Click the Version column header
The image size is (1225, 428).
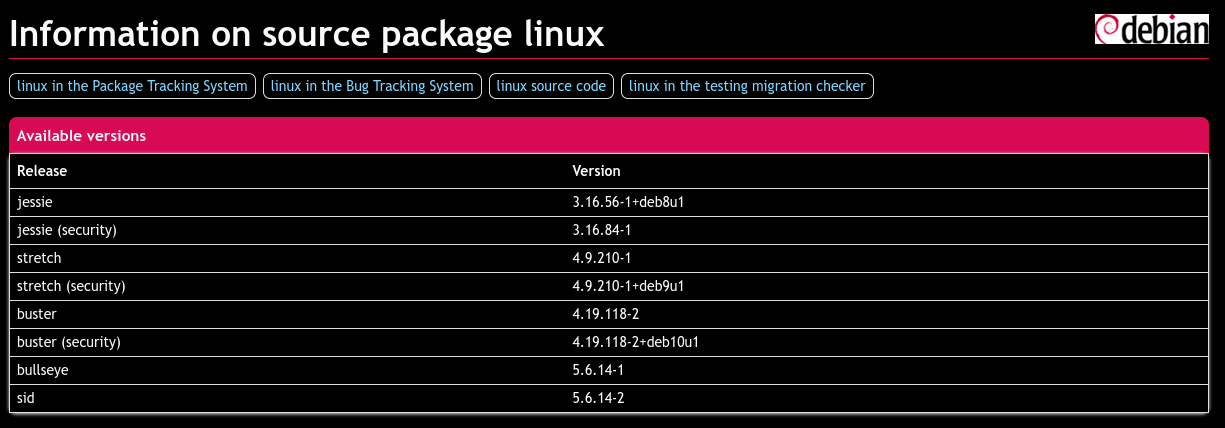click(886, 171)
